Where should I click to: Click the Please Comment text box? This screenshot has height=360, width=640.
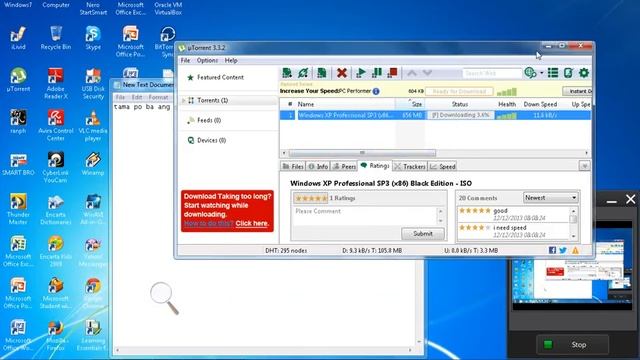click(x=365, y=216)
